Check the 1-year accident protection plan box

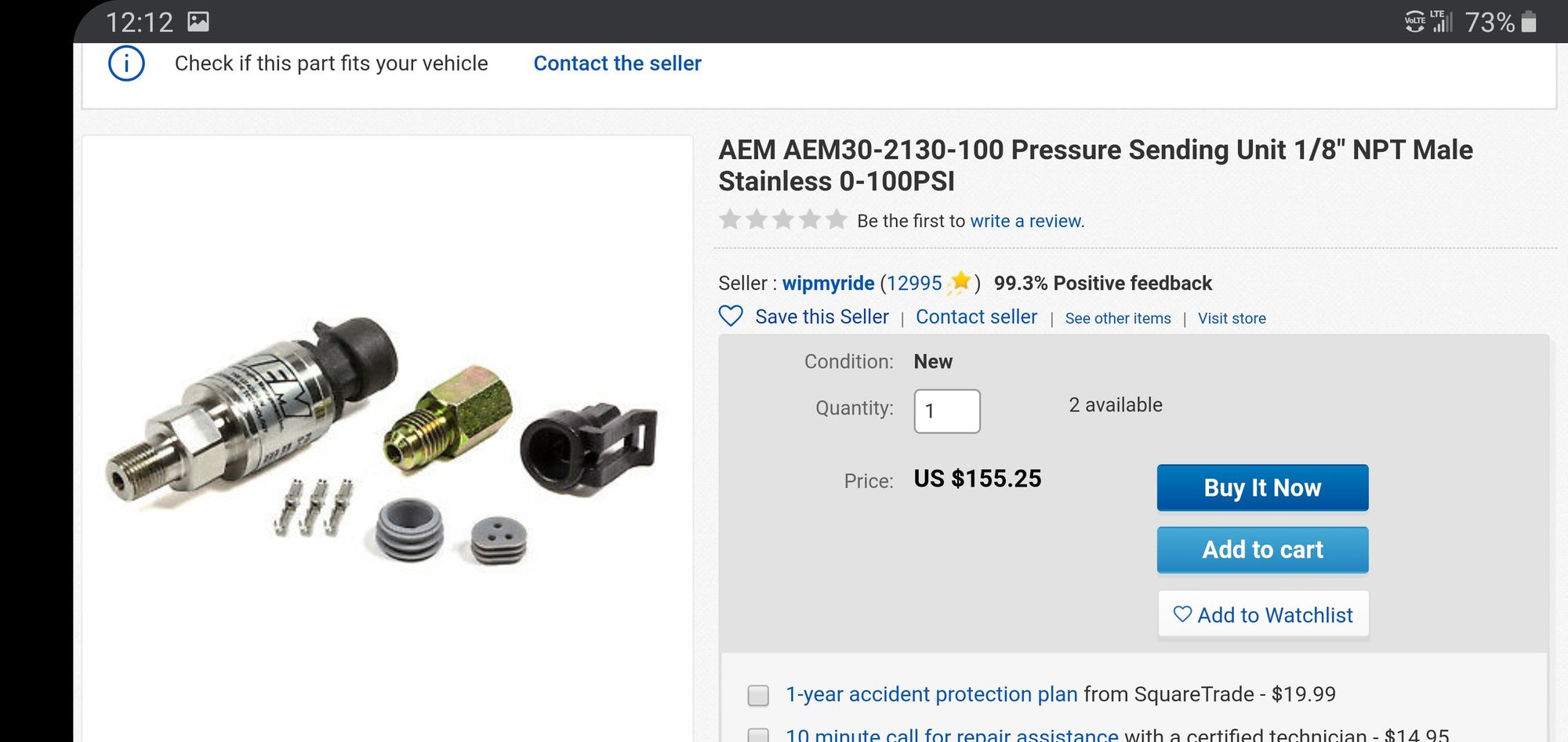[x=758, y=695]
